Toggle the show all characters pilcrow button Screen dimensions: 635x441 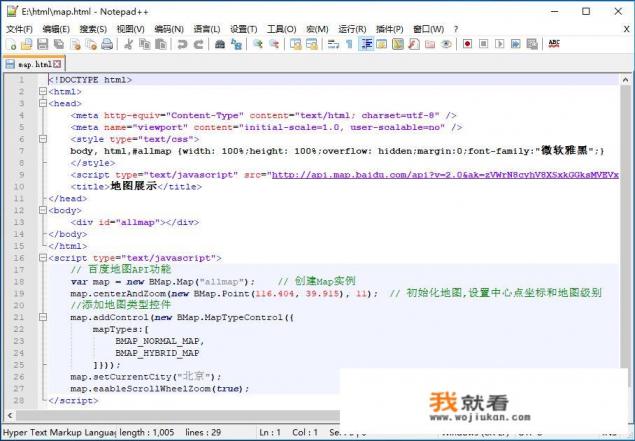[348, 44]
